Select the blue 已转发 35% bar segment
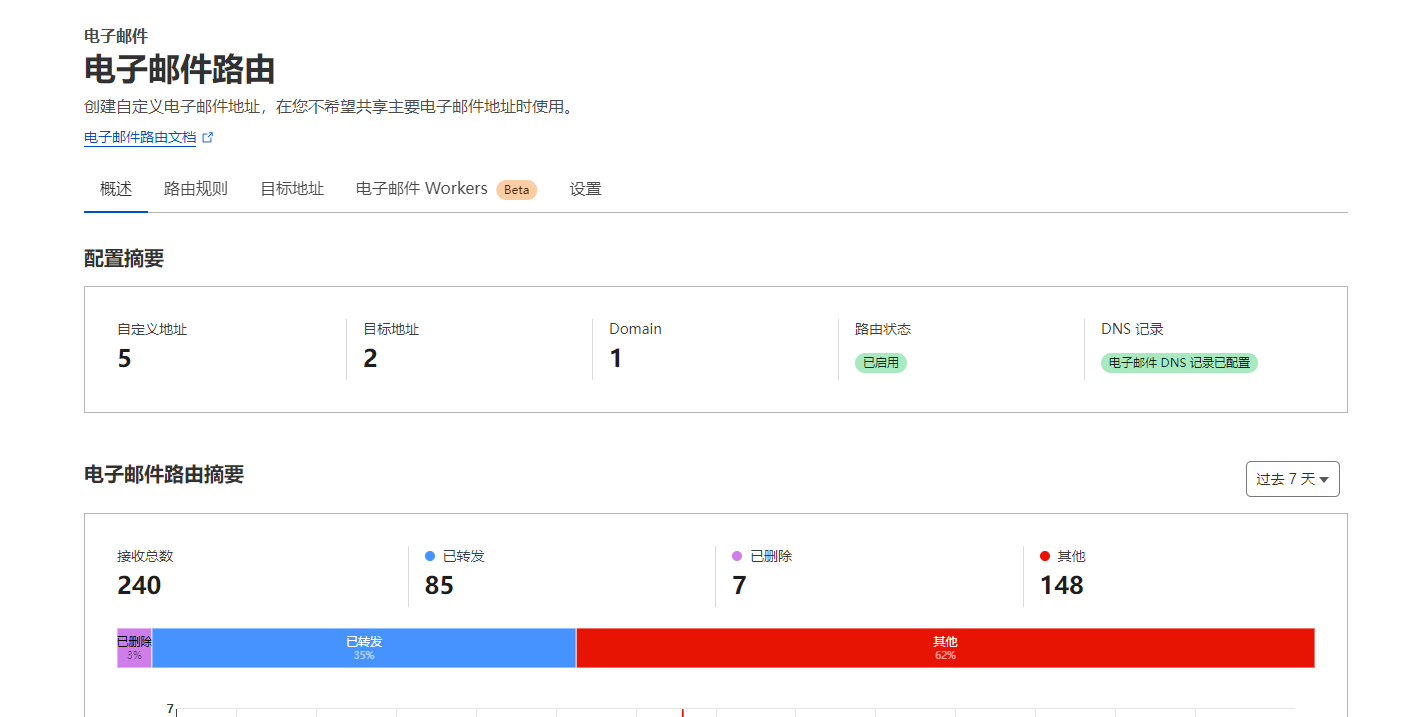1409x717 pixels. pyautogui.click(x=364, y=647)
